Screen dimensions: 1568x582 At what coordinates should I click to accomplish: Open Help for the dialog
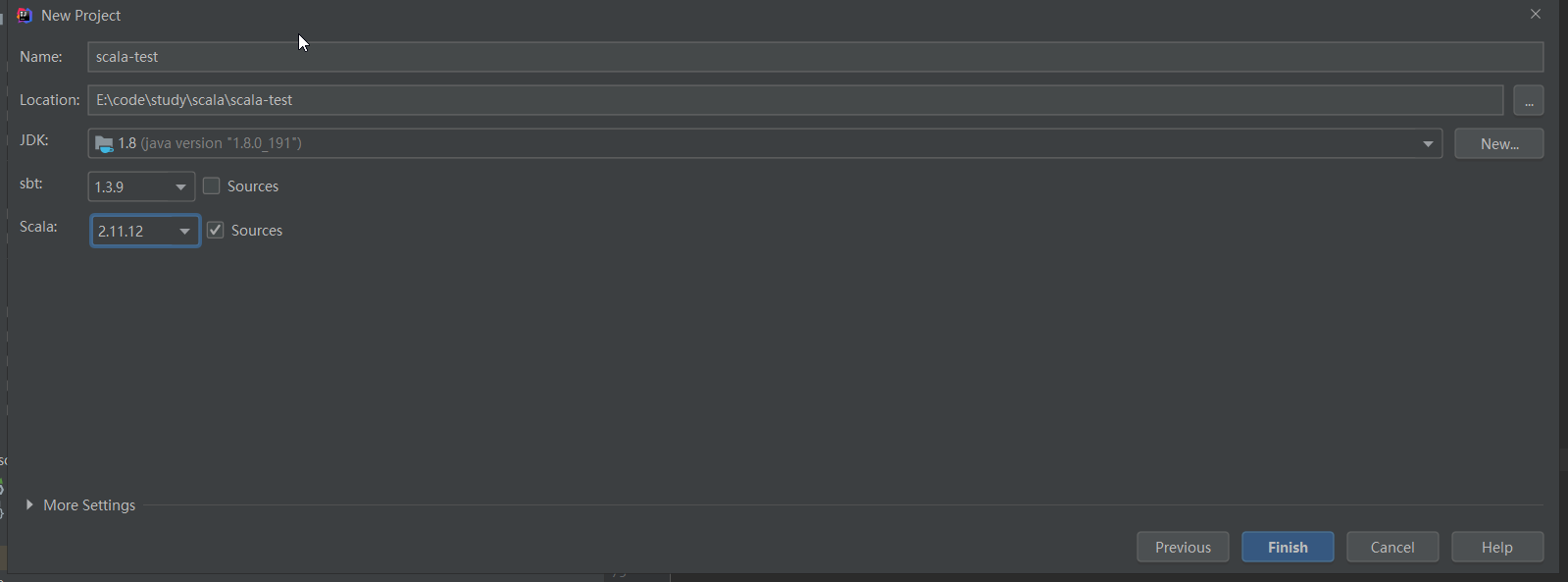(x=1497, y=547)
